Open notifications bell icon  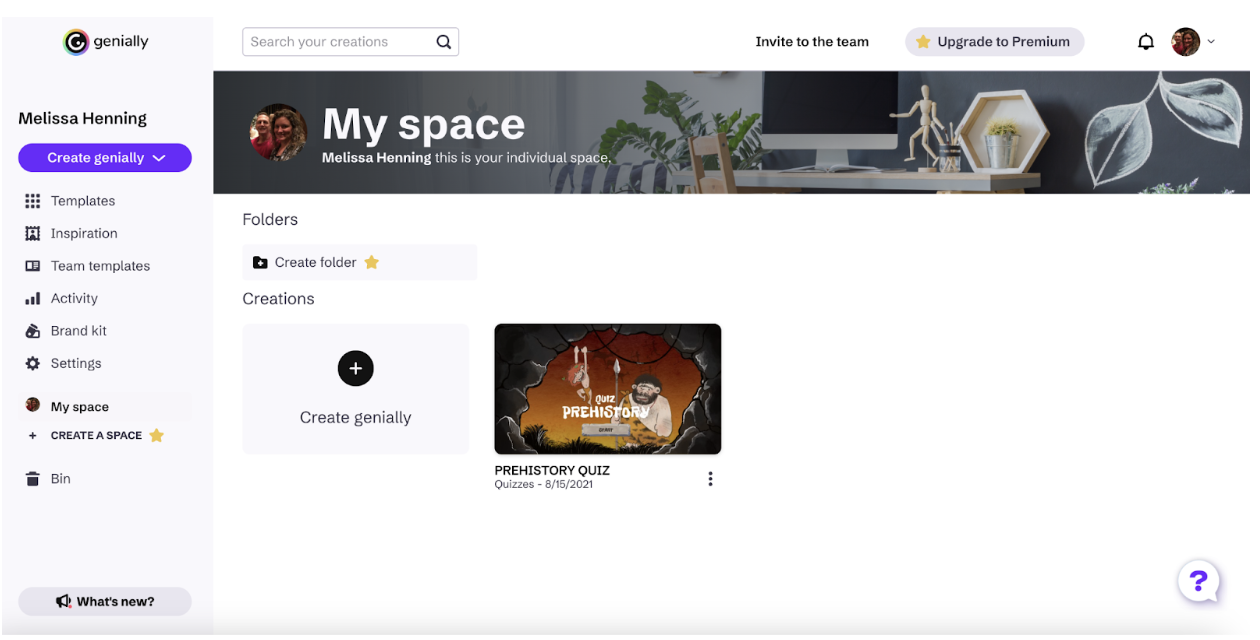point(1146,42)
